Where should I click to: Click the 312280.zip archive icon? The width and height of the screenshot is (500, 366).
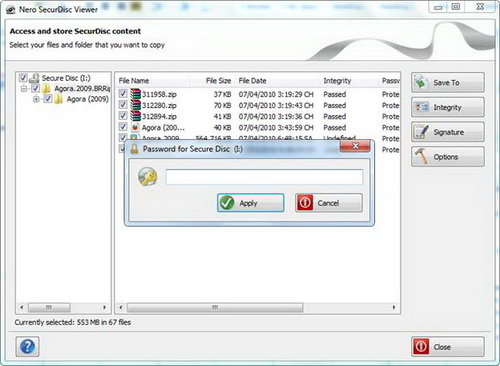coord(135,105)
